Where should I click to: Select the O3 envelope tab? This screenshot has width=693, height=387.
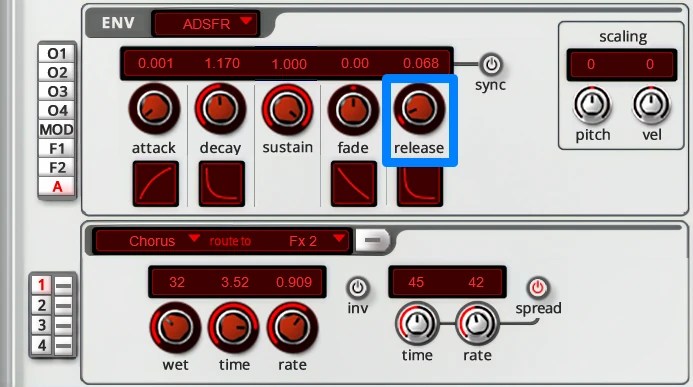click(x=57, y=92)
